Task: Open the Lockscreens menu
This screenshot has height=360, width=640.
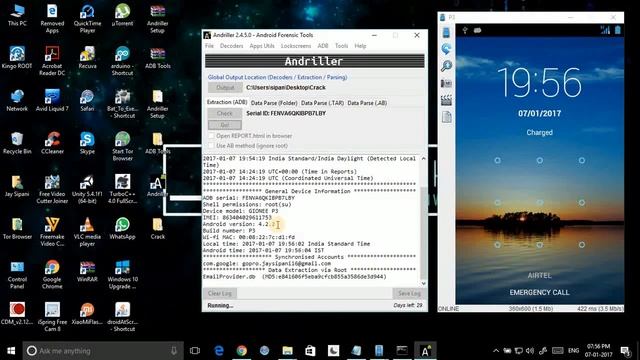Action: pos(296,46)
